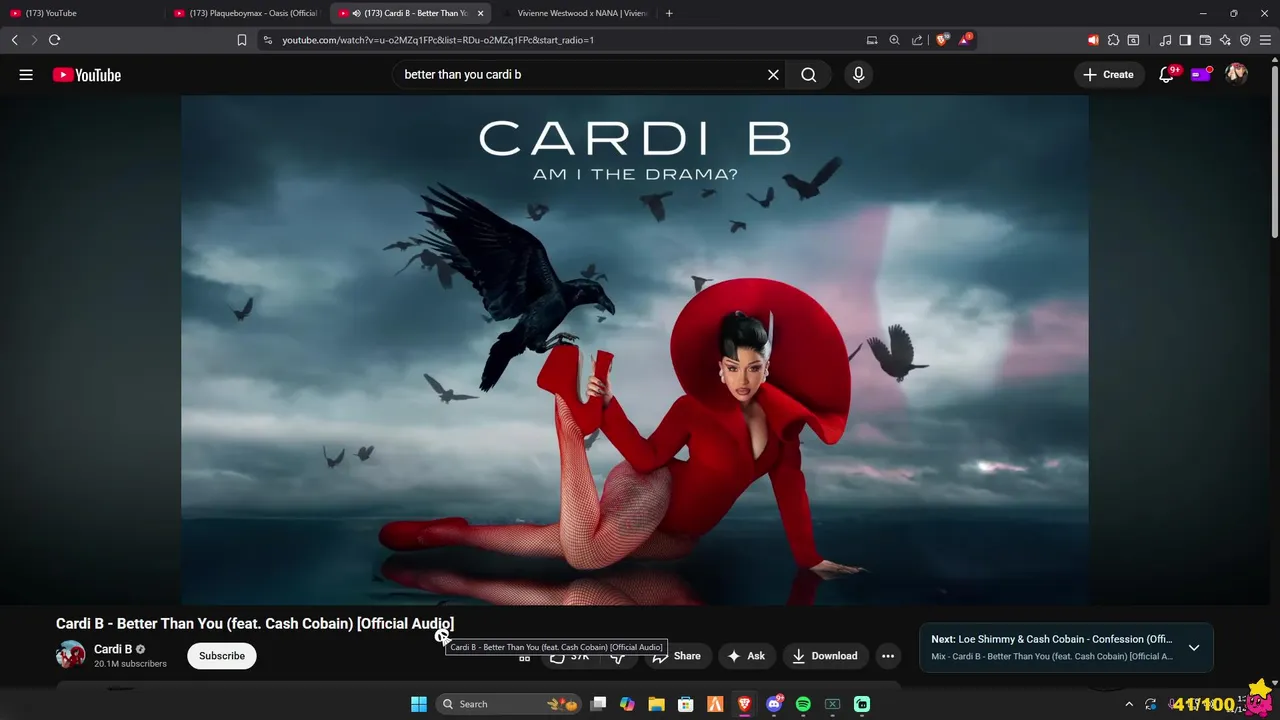The height and width of the screenshot is (720, 1280).
Task: Reload the page with refresh icon
Action: [x=54, y=40]
